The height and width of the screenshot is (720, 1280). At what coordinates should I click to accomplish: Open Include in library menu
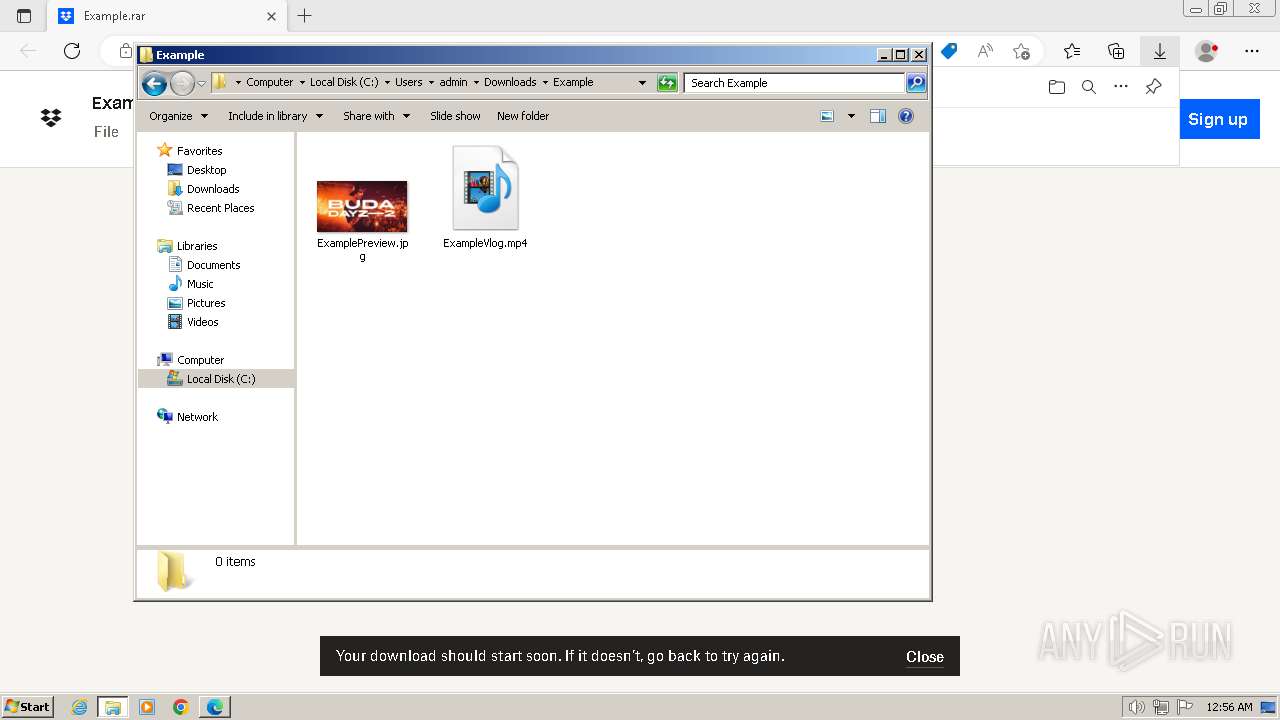point(275,116)
